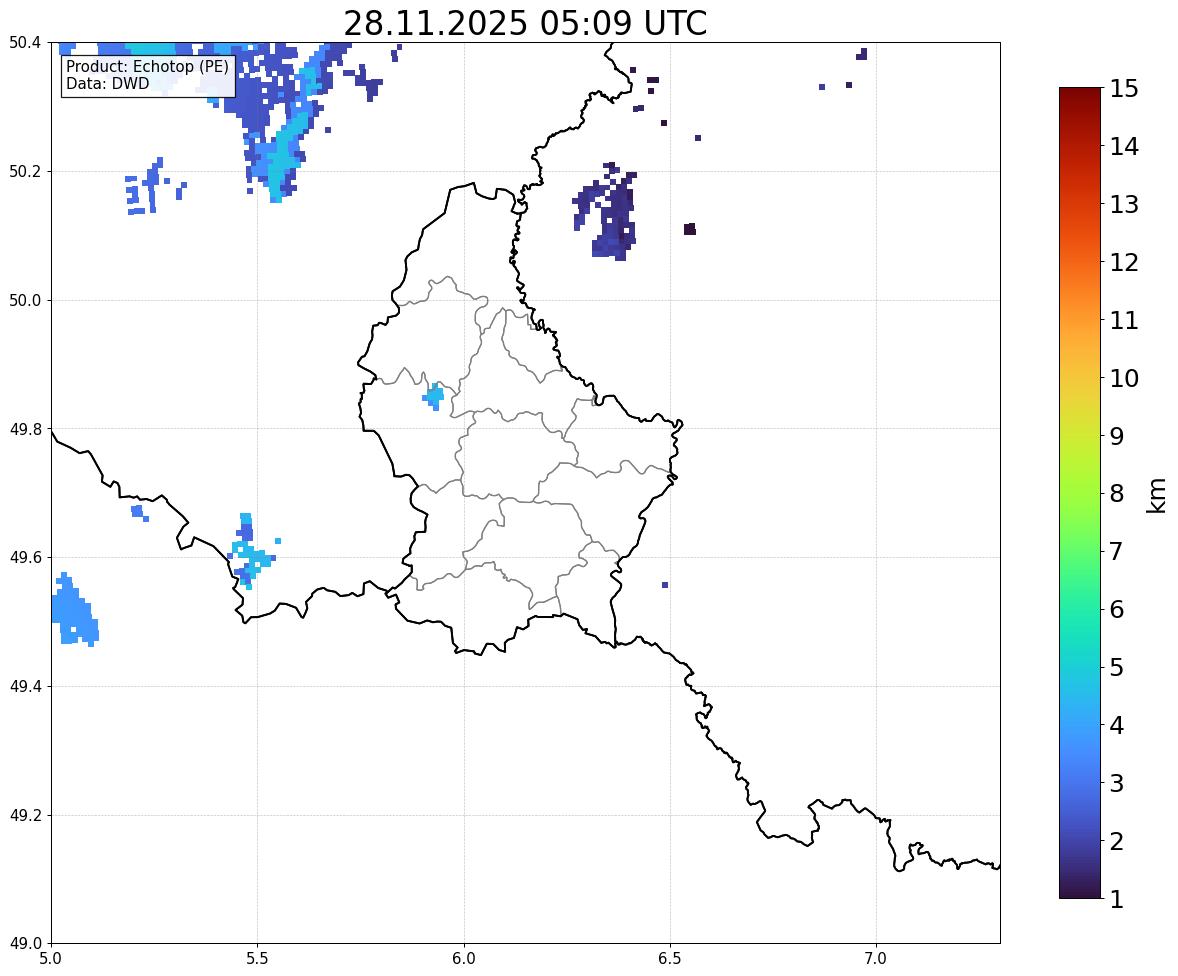This screenshot has width=1178, height=976.
Task: Click latitude axis label '50.2'
Action: click(25, 171)
